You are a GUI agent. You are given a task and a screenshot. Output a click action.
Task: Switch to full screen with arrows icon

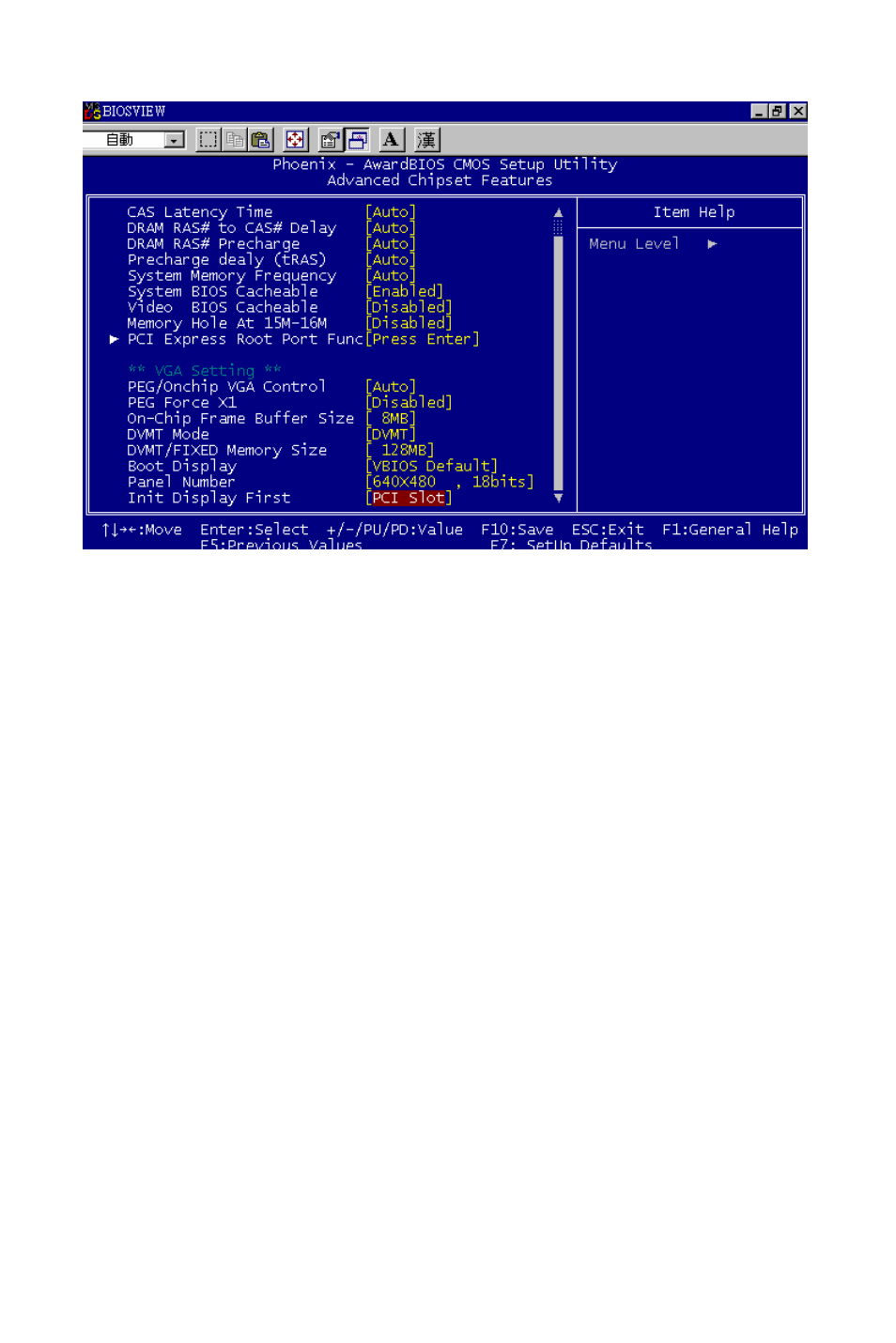click(x=295, y=140)
